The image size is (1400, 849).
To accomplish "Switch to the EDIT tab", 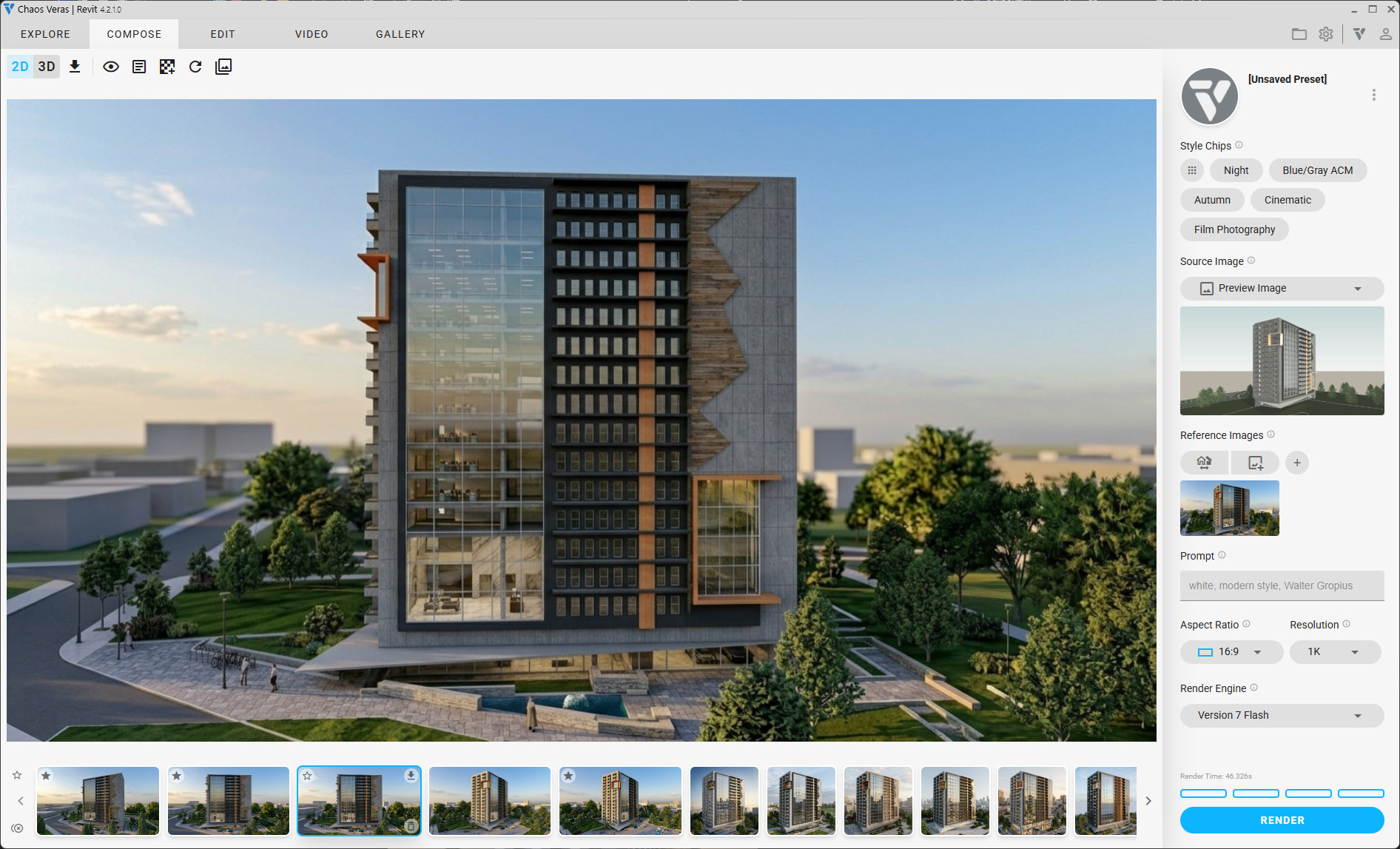I will pyautogui.click(x=223, y=34).
